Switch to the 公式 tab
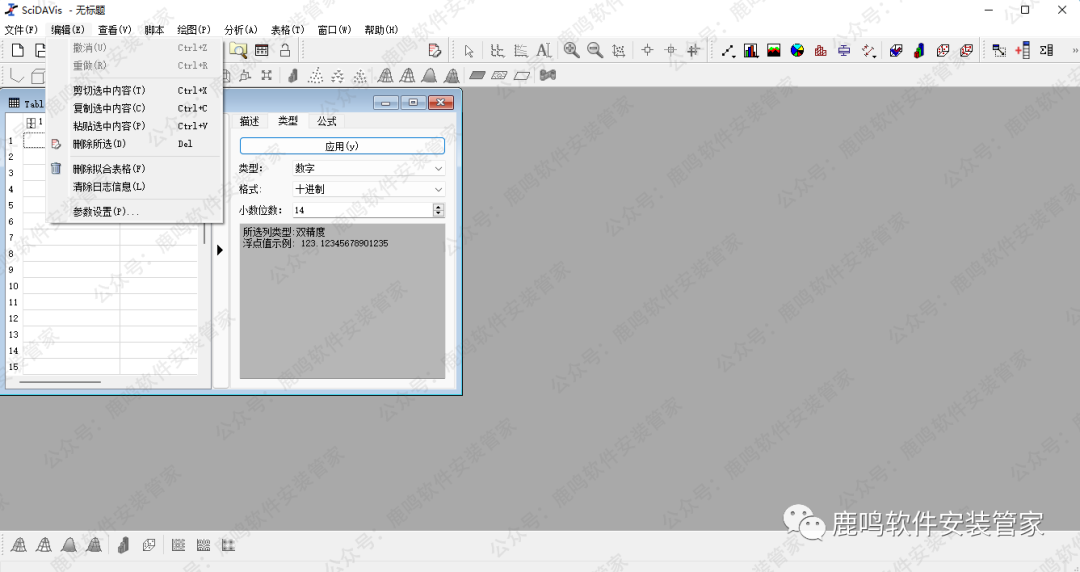Screen dimensions: 1080x572 [x=327, y=121]
